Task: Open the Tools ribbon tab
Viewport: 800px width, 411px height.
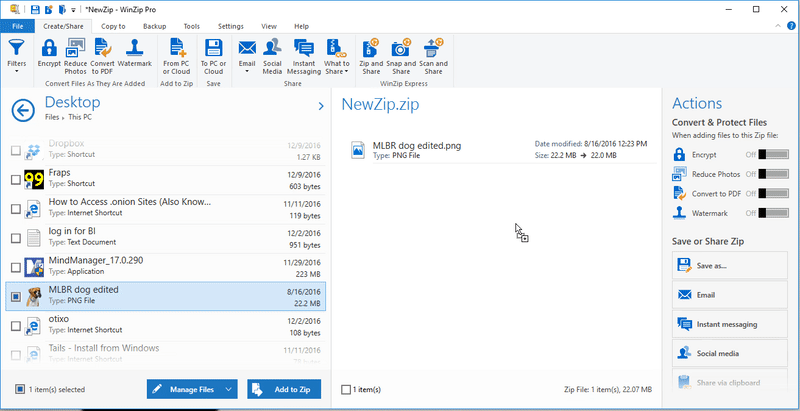Action: click(192, 26)
